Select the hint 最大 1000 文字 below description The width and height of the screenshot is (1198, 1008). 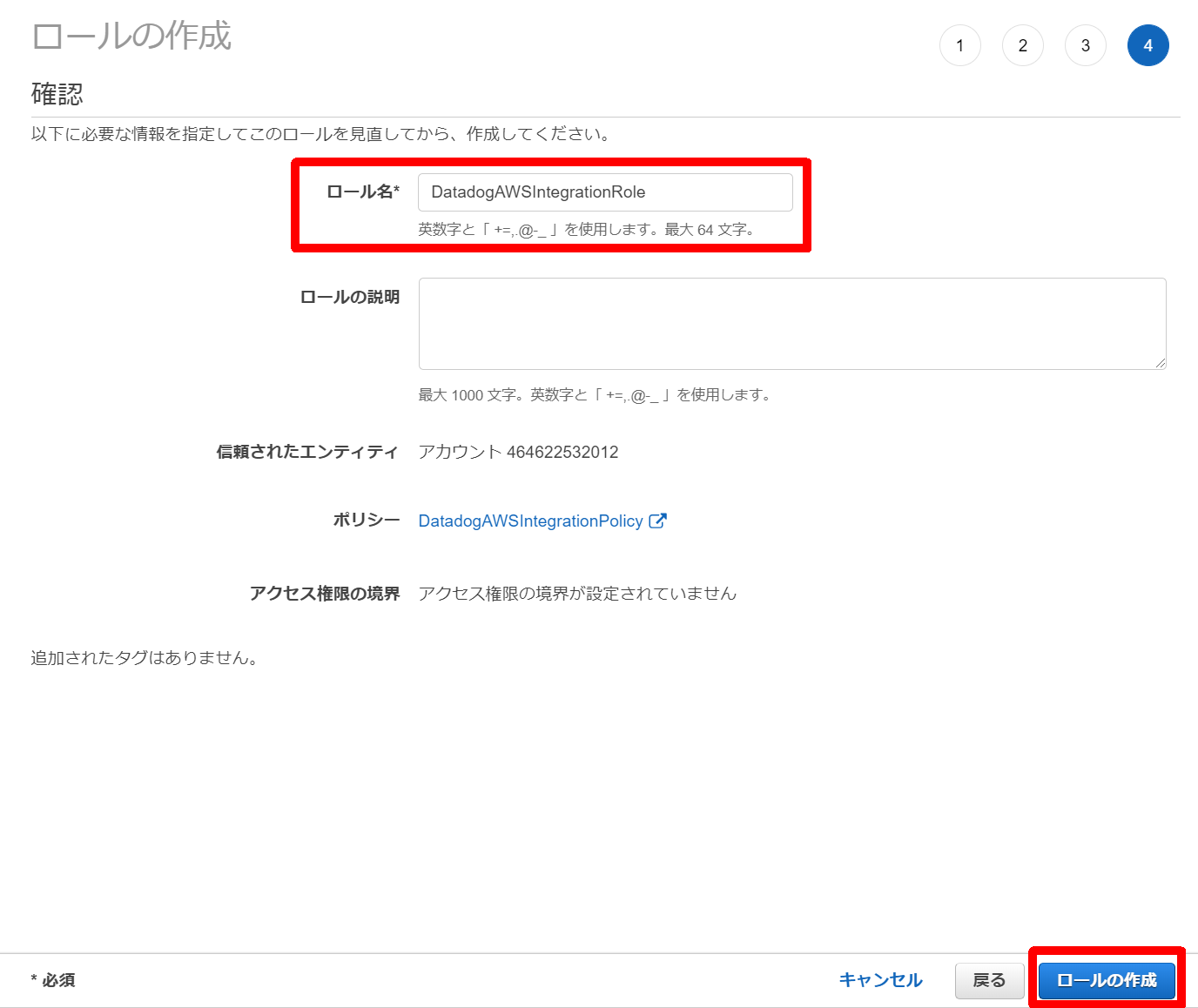[x=596, y=395]
